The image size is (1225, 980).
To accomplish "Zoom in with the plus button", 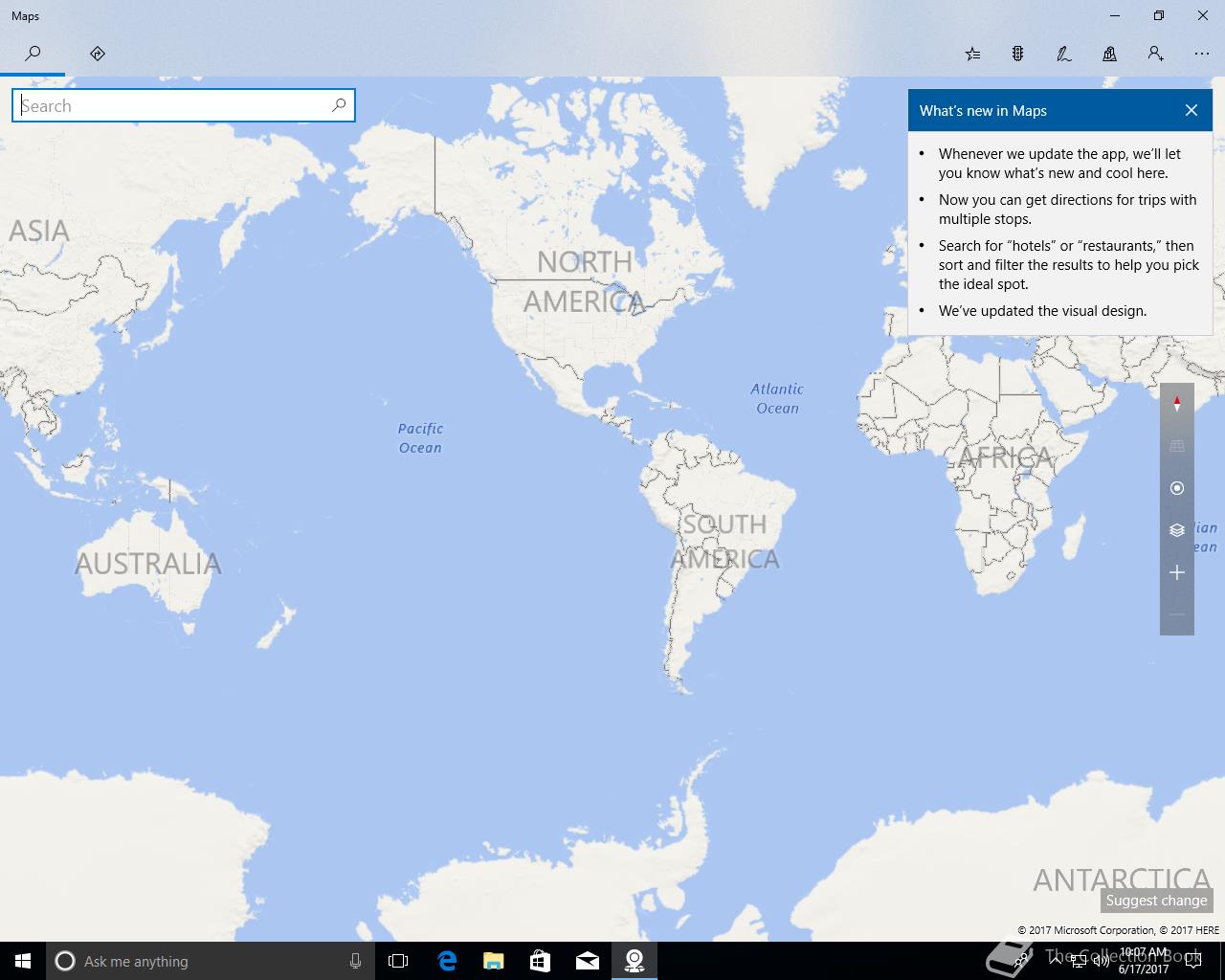I will [1177, 572].
